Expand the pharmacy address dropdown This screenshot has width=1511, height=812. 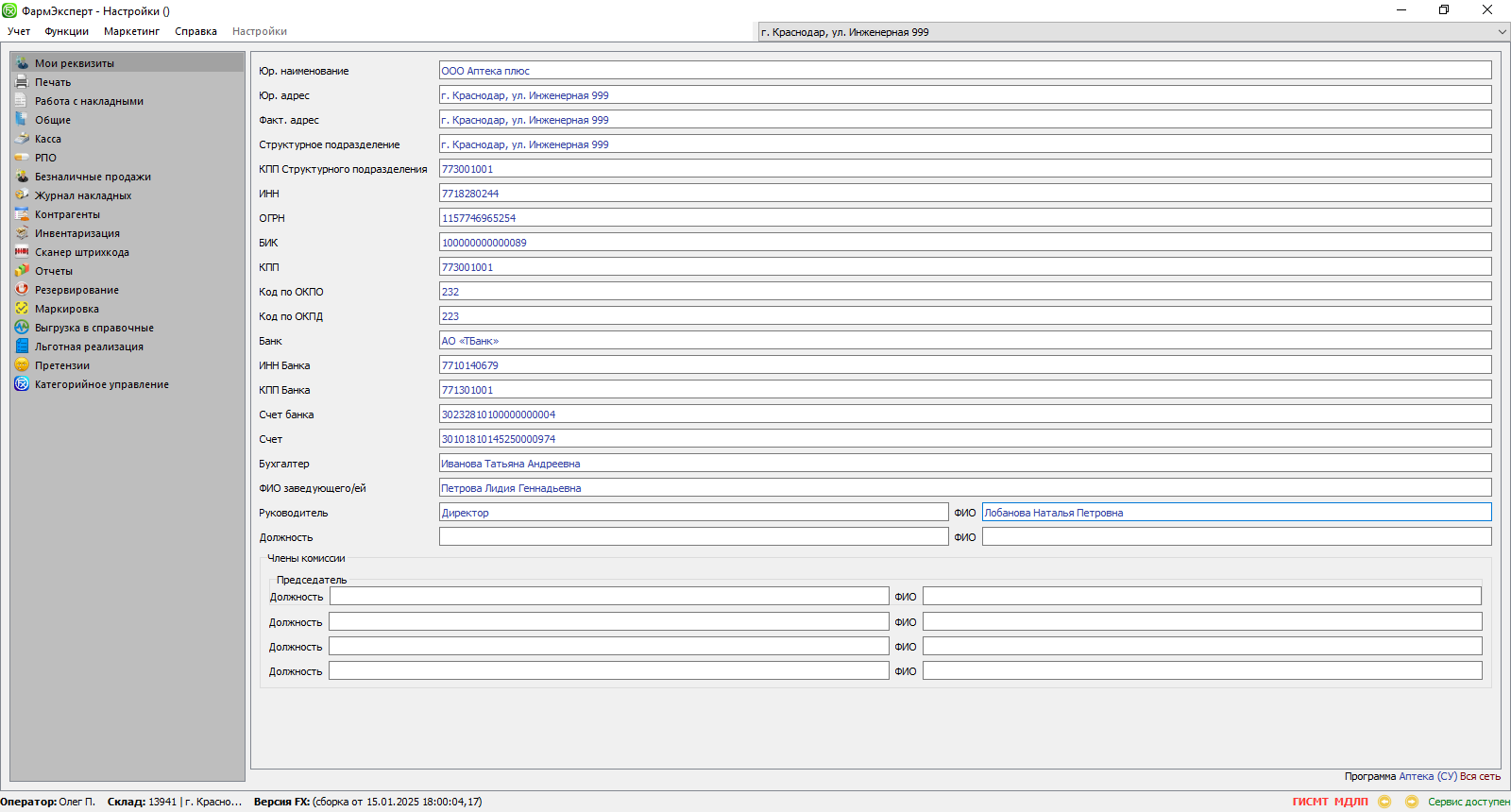tap(1502, 32)
